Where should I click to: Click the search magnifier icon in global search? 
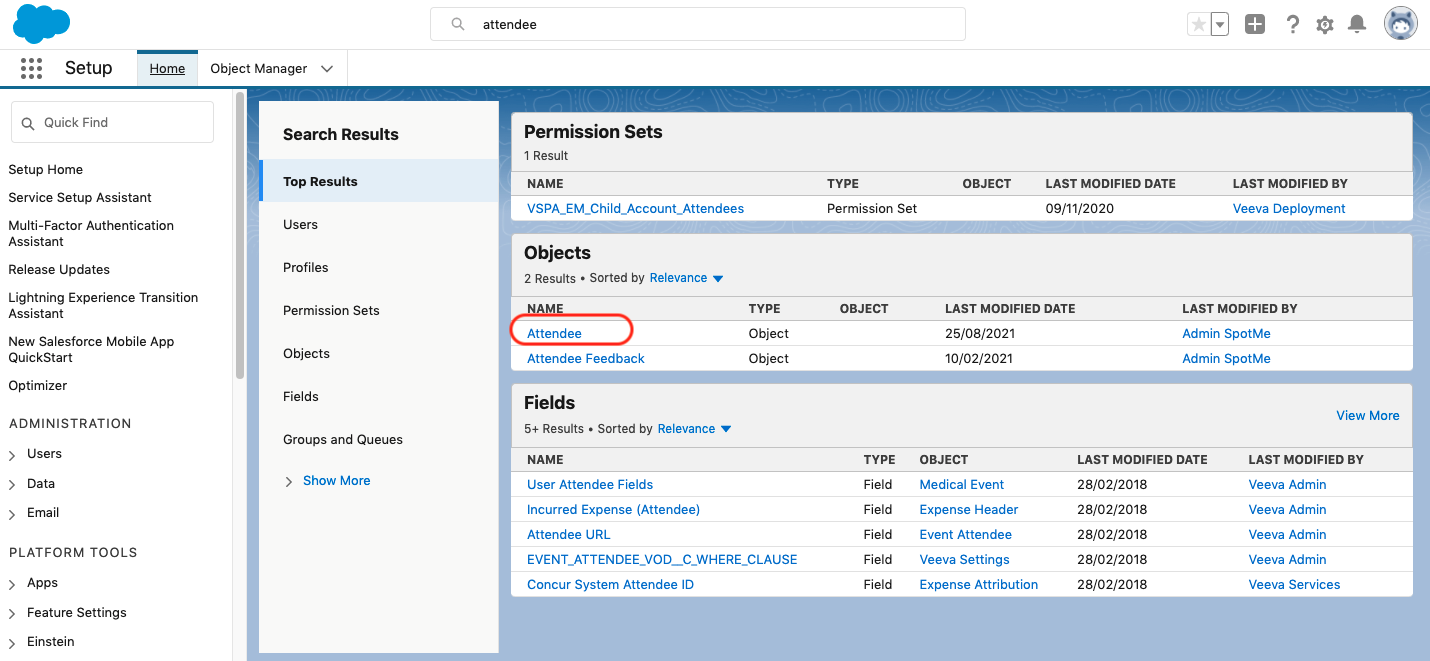[458, 24]
